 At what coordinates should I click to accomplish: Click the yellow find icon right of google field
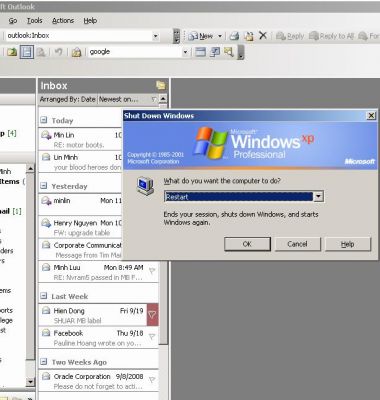229,52
